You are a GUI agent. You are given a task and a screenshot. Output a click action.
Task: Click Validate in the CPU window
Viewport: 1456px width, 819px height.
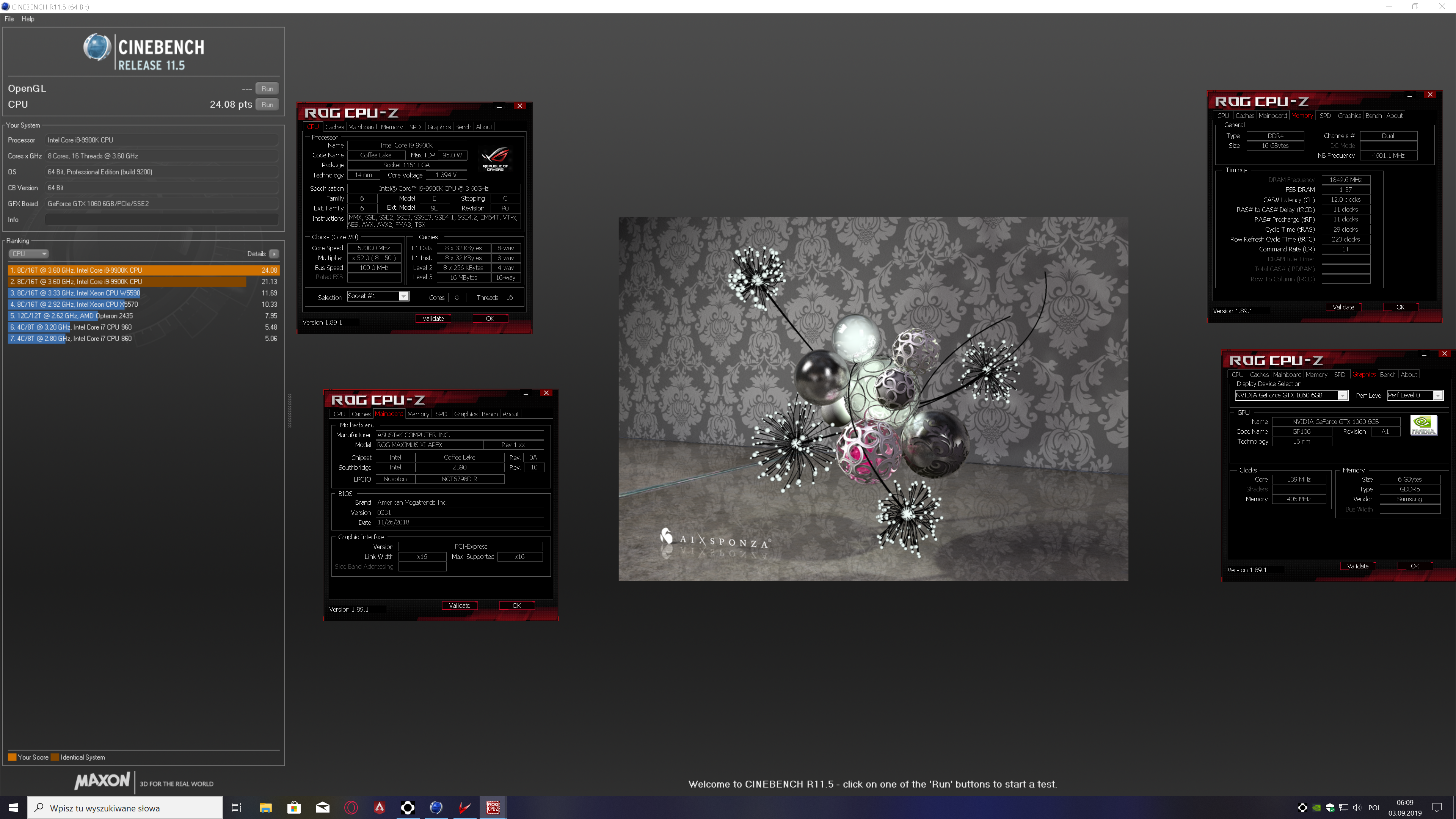pyautogui.click(x=433, y=319)
